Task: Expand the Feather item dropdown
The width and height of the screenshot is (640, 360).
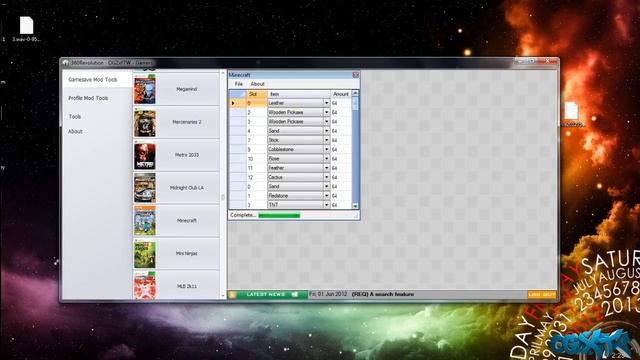Action: click(x=326, y=168)
